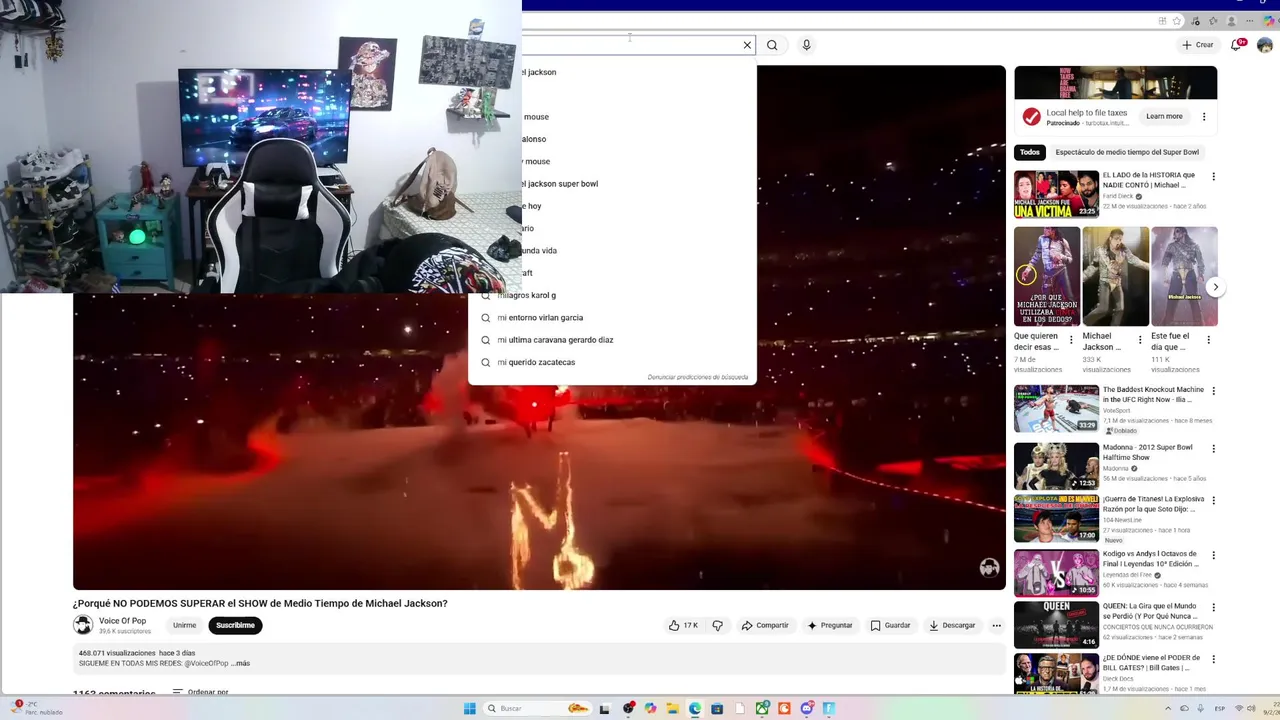Open options for 'Baddest Knockout Machine' video
1280x720 pixels.
click(x=1214, y=392)
